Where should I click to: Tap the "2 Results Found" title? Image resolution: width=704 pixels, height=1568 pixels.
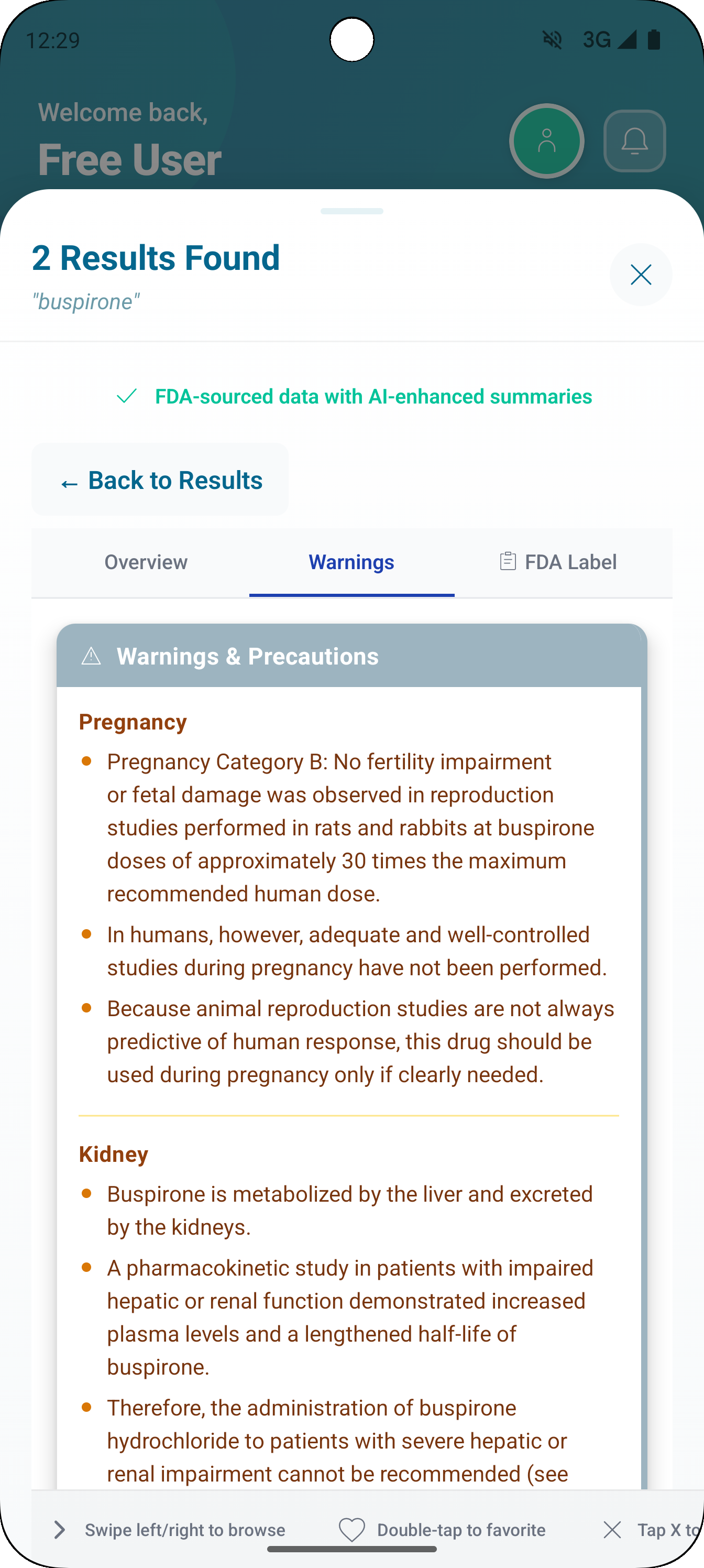point(156,257)
